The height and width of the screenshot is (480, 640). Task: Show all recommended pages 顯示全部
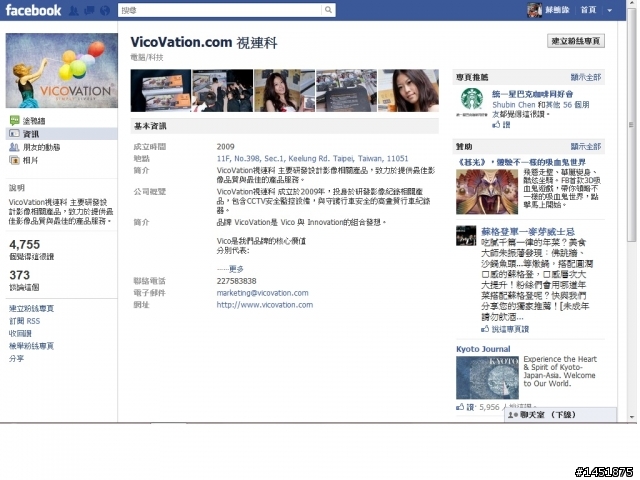[586, 77]
